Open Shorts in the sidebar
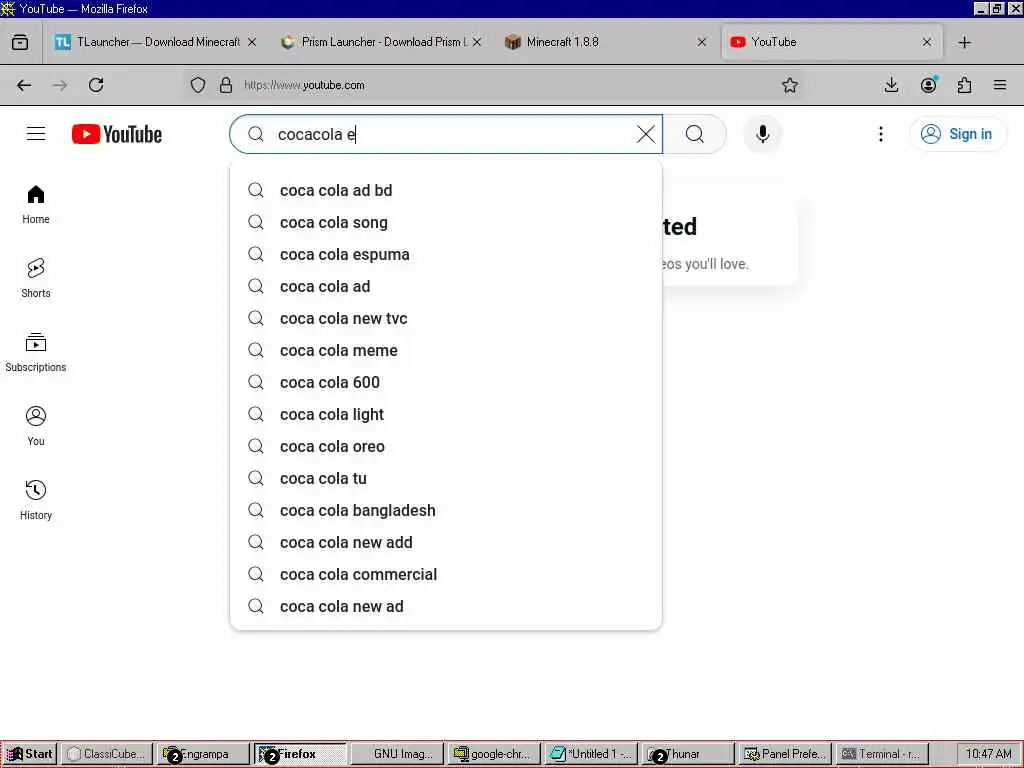Image resolution: width=1024 pixels, height=768 pixels. [x=36, y=279]
